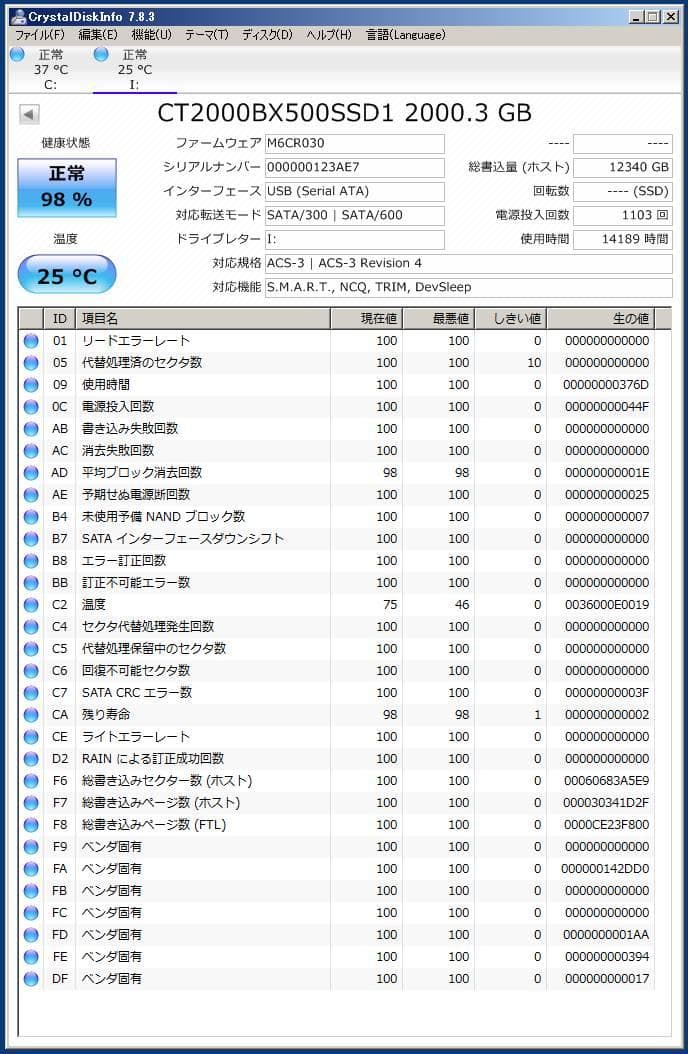Click the previous disk arrow button

(x=29, y=114)
